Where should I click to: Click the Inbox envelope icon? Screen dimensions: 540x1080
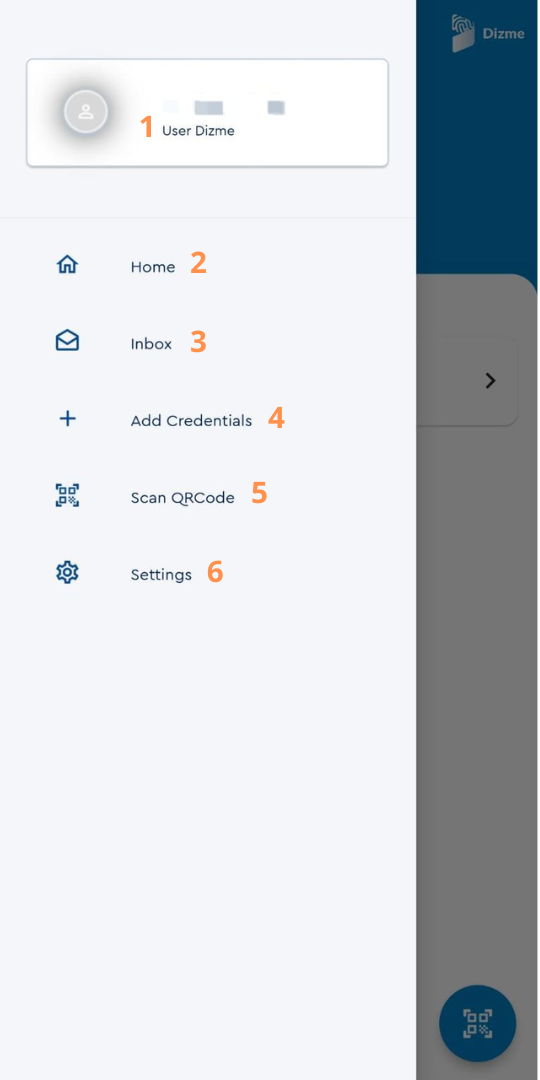point(67,341)
